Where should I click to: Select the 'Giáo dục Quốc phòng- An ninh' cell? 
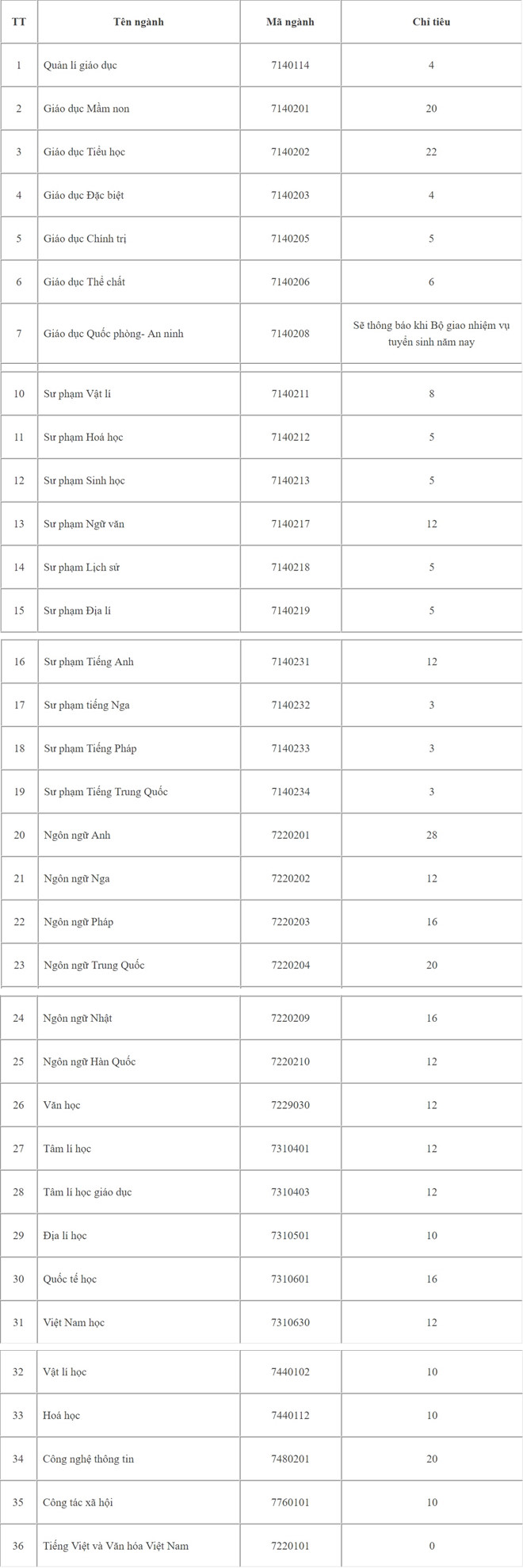click(x=139, y=334)
